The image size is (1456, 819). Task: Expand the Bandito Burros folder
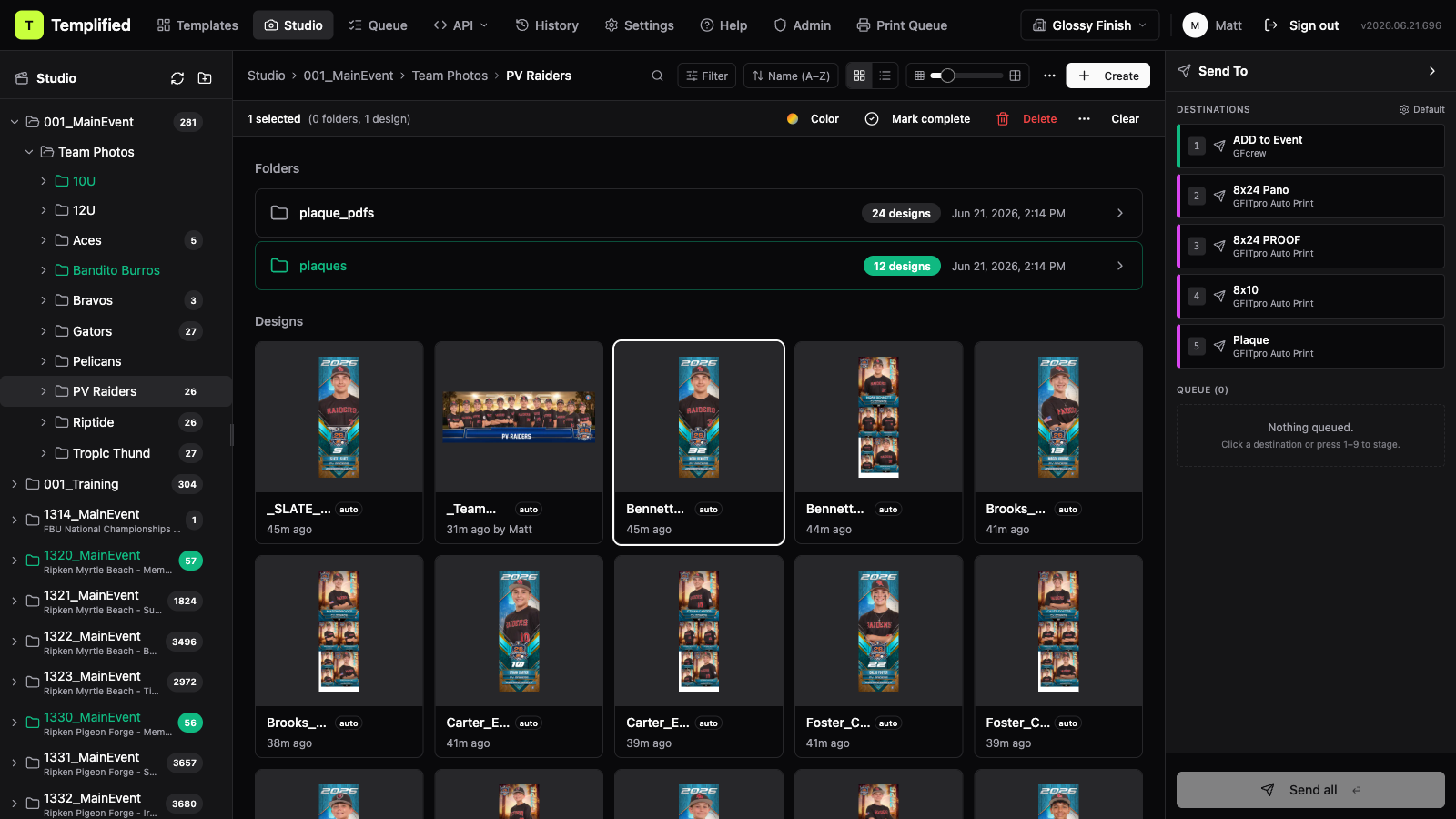(44, 270)
